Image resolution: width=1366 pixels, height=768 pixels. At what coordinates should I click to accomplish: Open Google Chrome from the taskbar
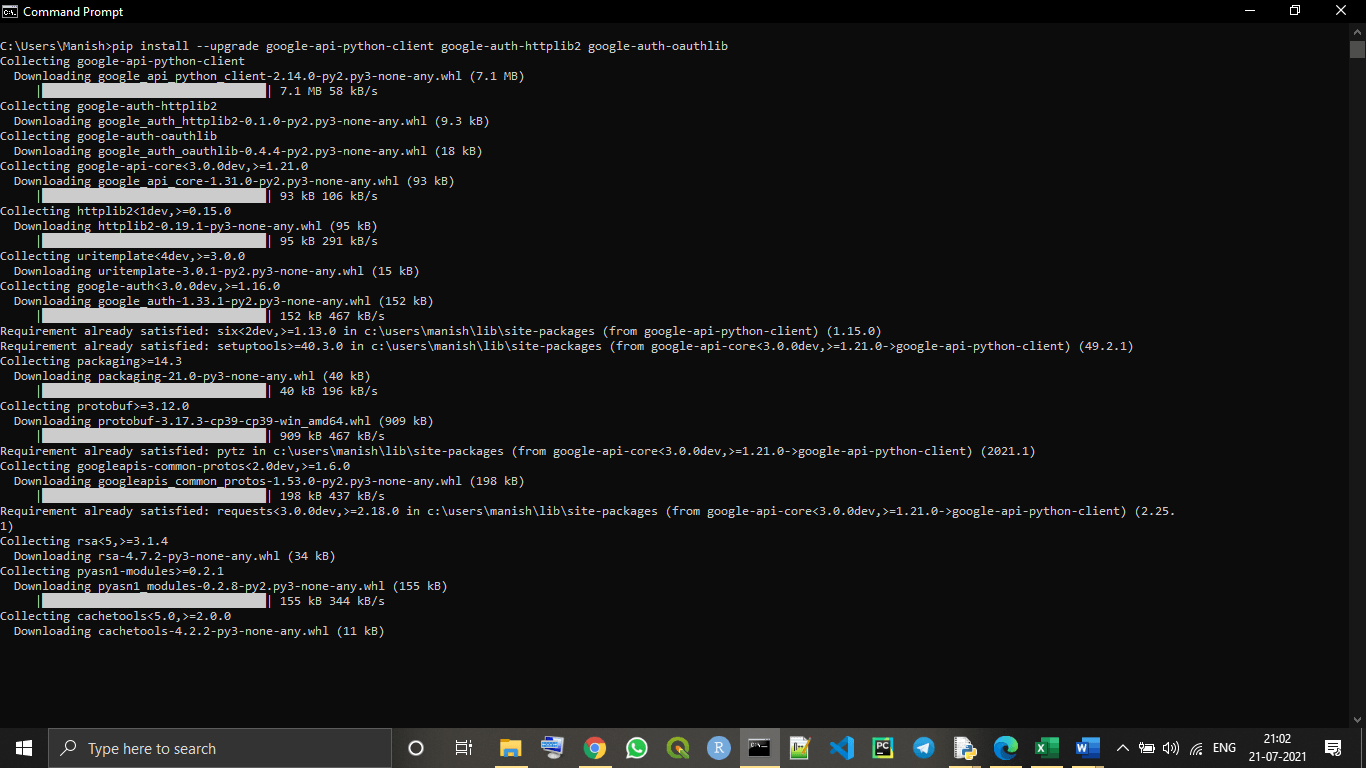point(595,747)
